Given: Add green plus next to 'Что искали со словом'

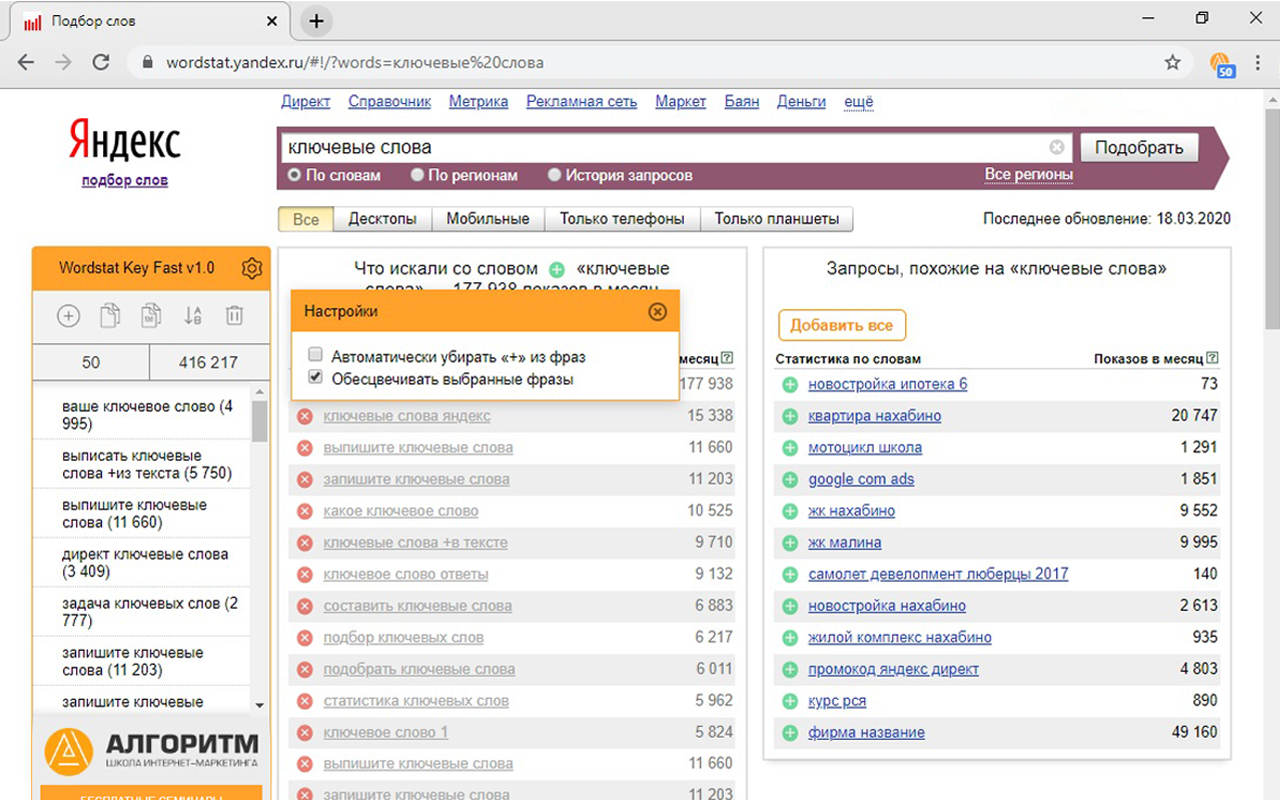Looking at the screenshot, I should coord(557,269).
